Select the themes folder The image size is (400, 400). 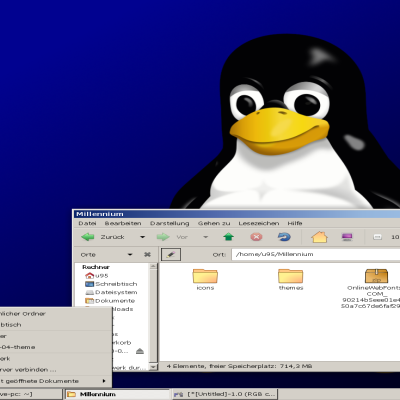[x=291, y=280]
